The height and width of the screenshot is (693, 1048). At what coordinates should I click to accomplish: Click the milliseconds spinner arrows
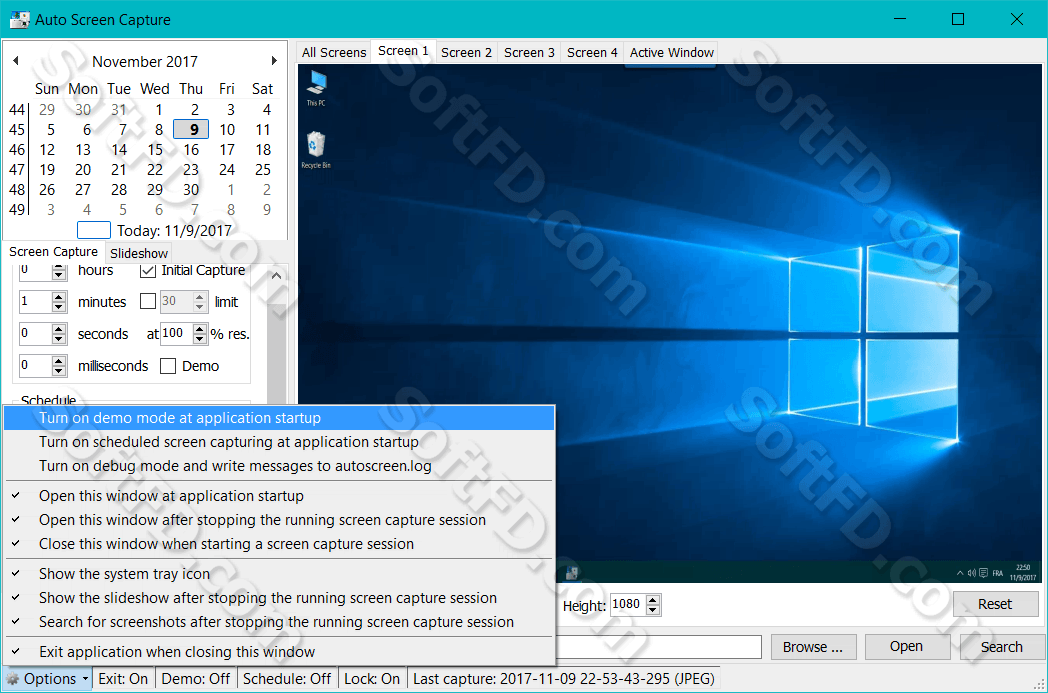tap(59, 366)
